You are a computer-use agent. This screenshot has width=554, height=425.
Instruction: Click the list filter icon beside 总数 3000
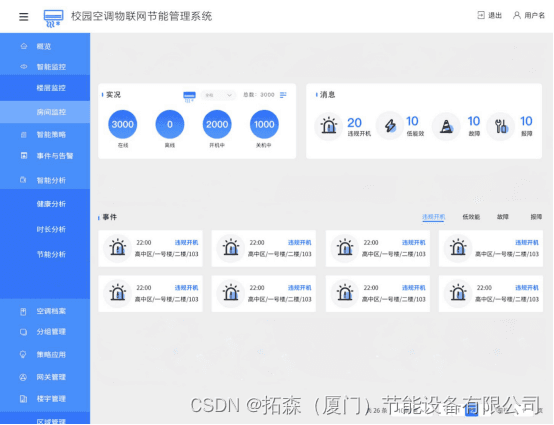(x=283, y=95)
